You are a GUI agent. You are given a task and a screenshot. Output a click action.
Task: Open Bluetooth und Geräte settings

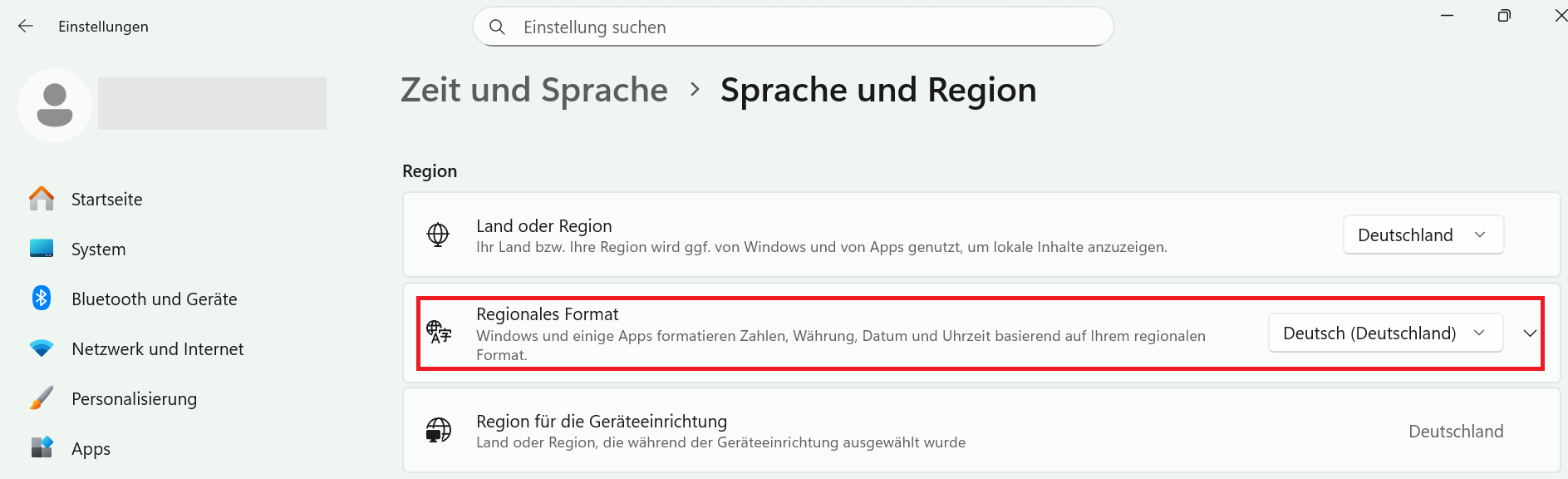point(155,299)
